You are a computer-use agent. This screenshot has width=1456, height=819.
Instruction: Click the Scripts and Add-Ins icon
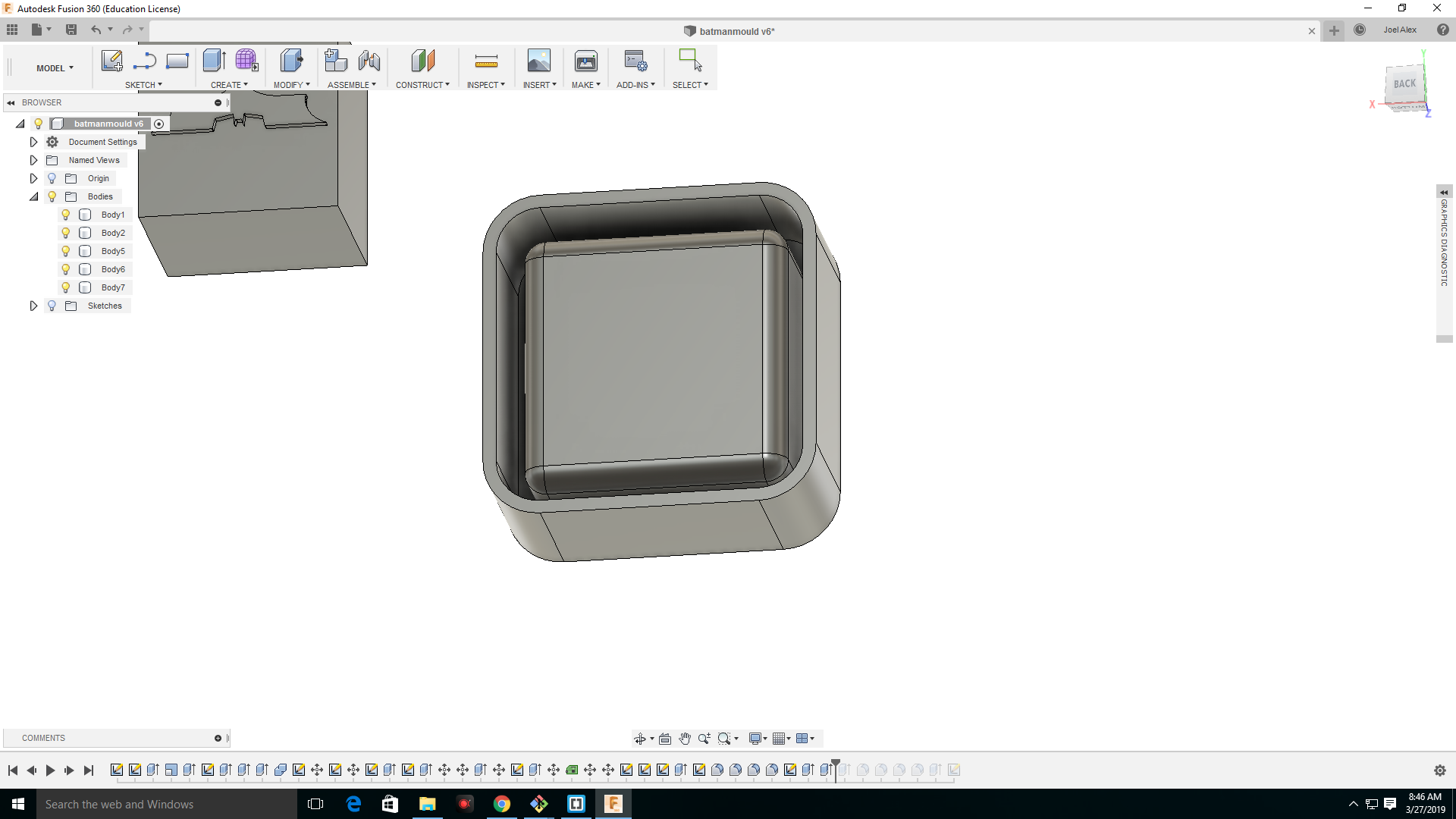click(x=635, y=61)
